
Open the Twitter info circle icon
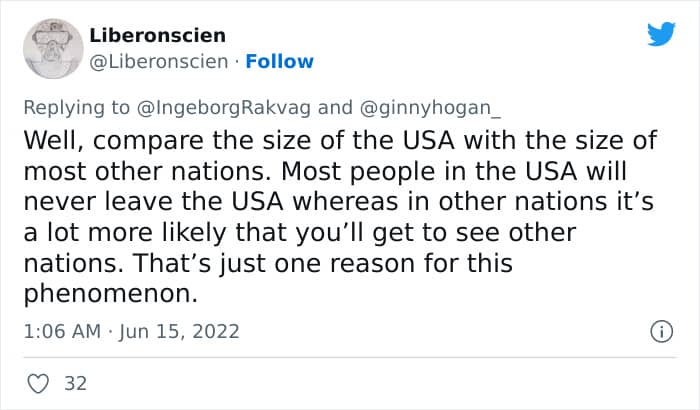coord(660,331)
